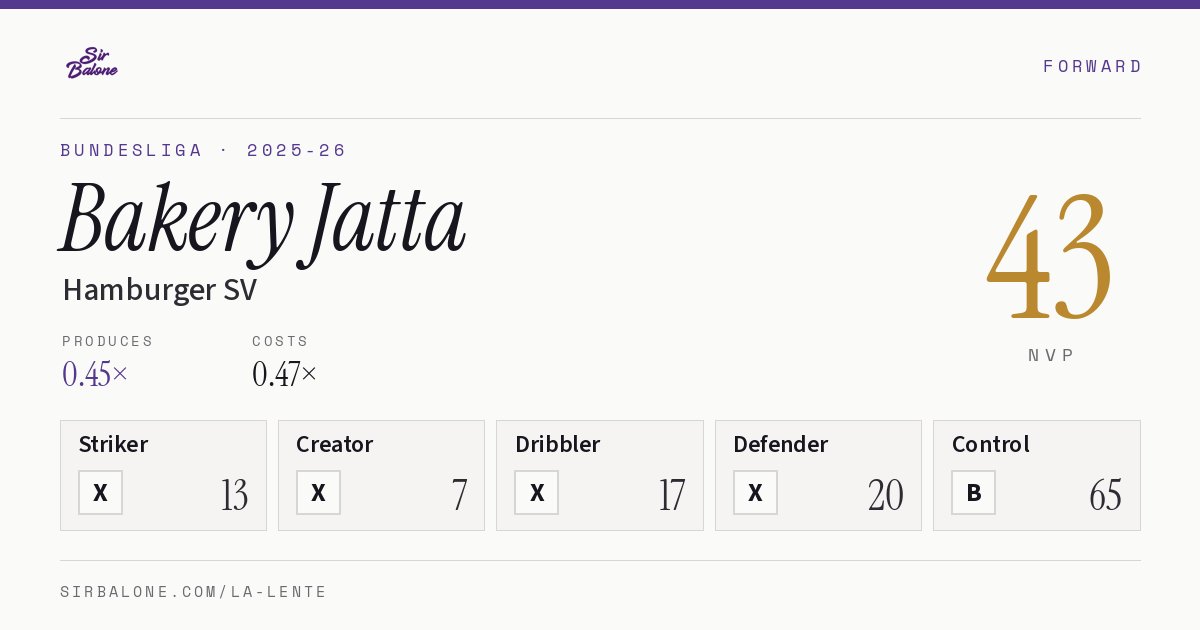Viewport: 1200px width, 630px height.
Task: Click the Sir Balone logo
Action: [x=92, y=63]
